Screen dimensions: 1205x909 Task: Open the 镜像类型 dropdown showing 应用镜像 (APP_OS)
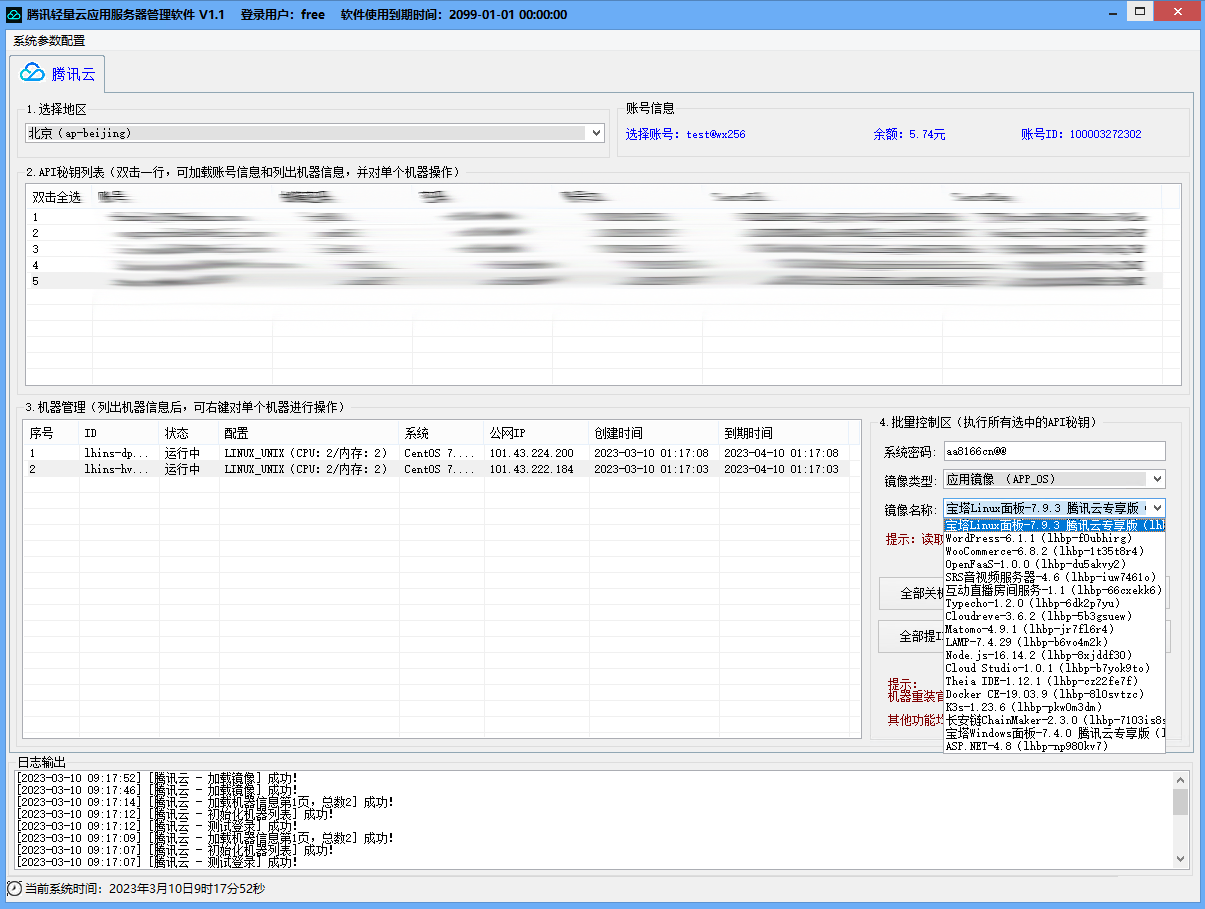tap(1054, 479)
